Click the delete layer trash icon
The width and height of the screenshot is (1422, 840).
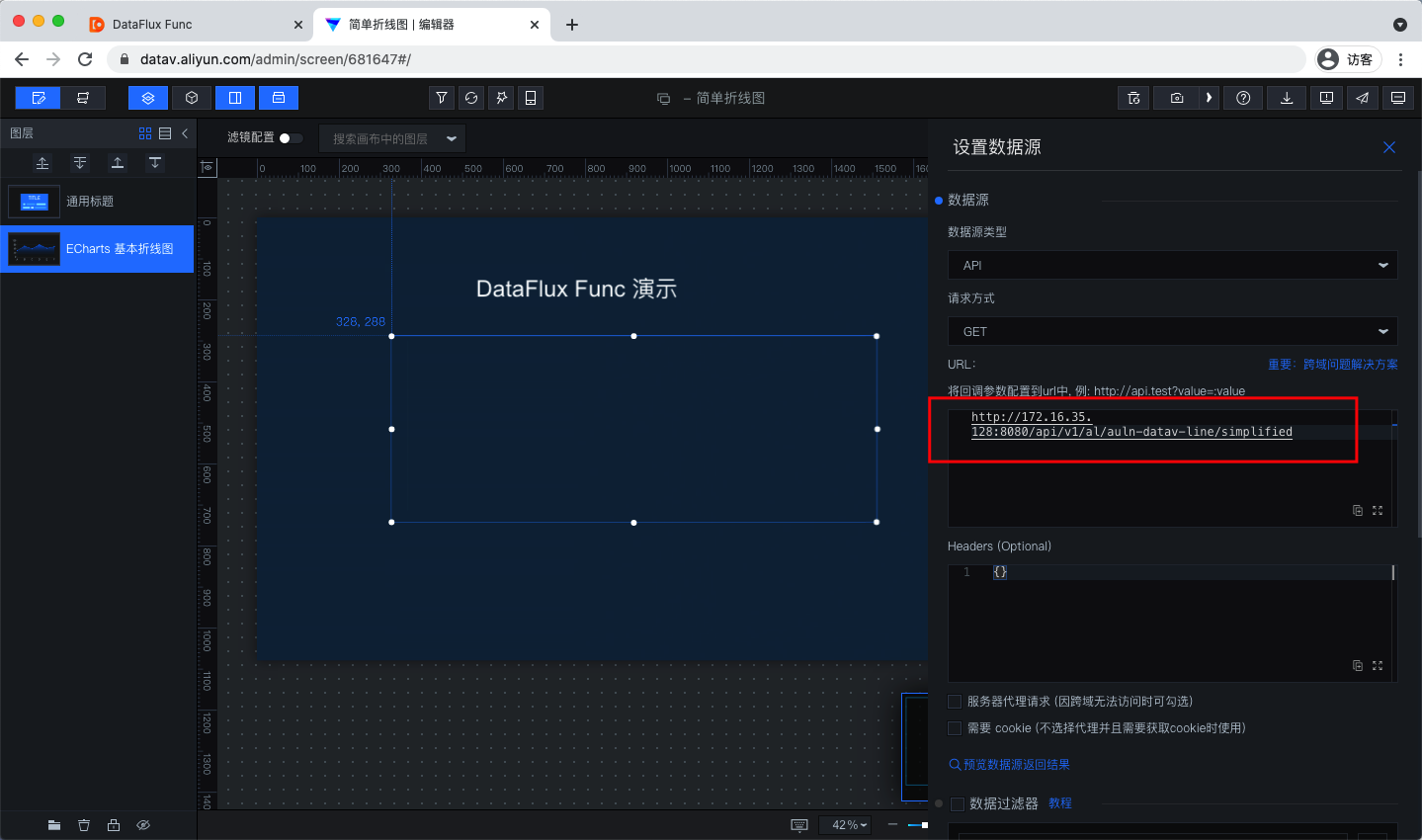(84, 825)
